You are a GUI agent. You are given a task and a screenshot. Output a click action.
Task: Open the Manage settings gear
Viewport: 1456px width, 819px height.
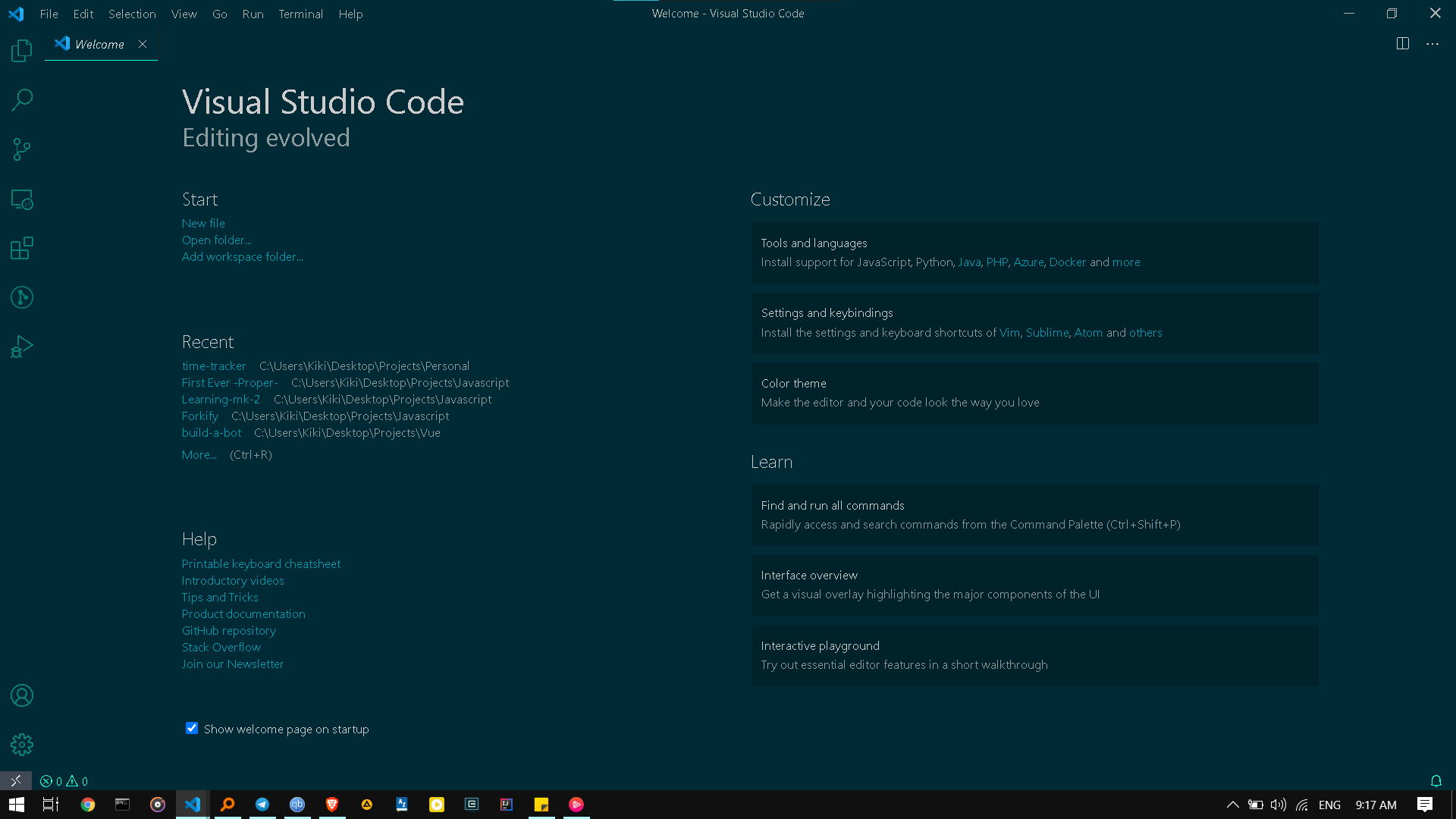21,745
